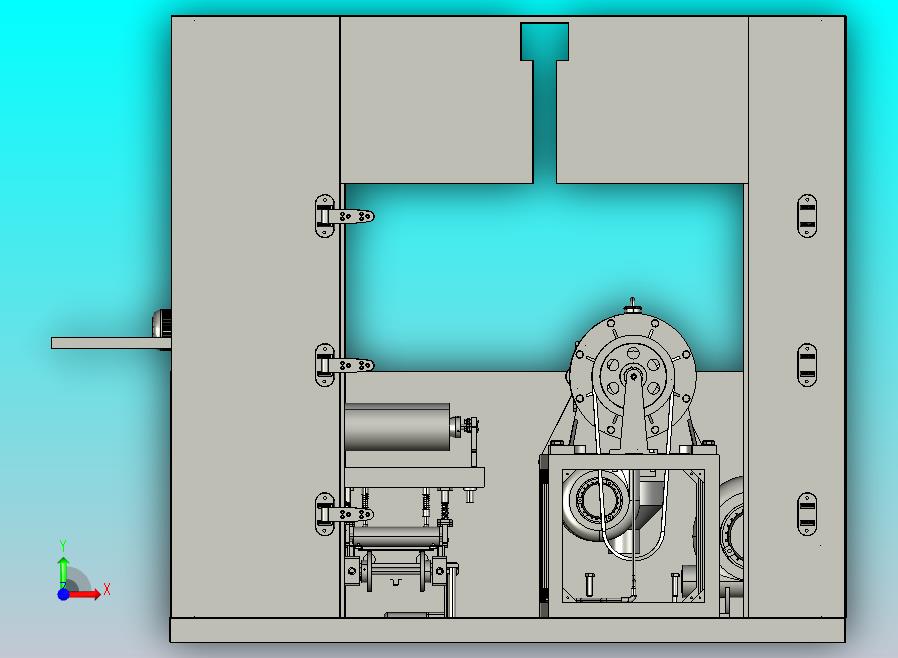Select the bottom base plate of the machine
This screenshot has width=898, height=658.
tap(507, 630)
